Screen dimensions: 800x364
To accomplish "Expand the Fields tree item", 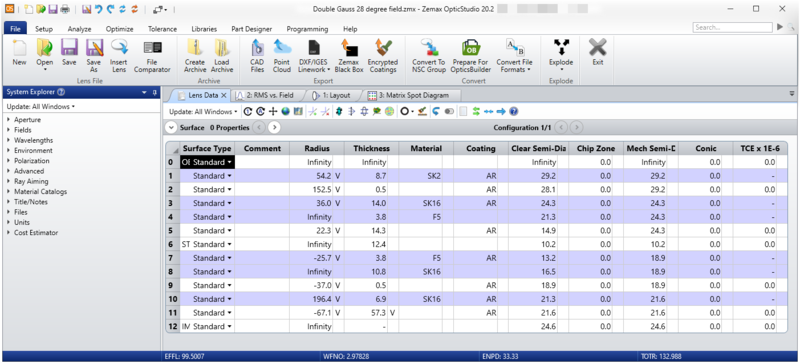I will pyautogui.click(x=9, y=130).
